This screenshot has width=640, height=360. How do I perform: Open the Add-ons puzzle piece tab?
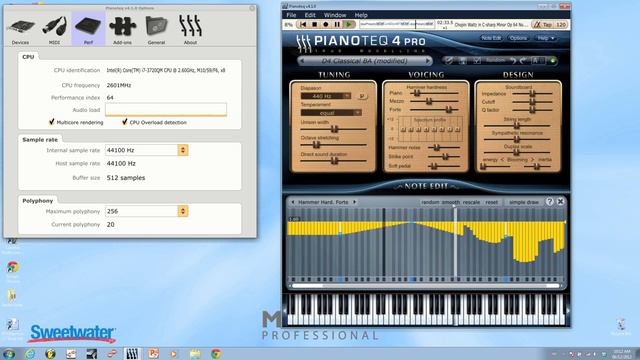[122, 29]
